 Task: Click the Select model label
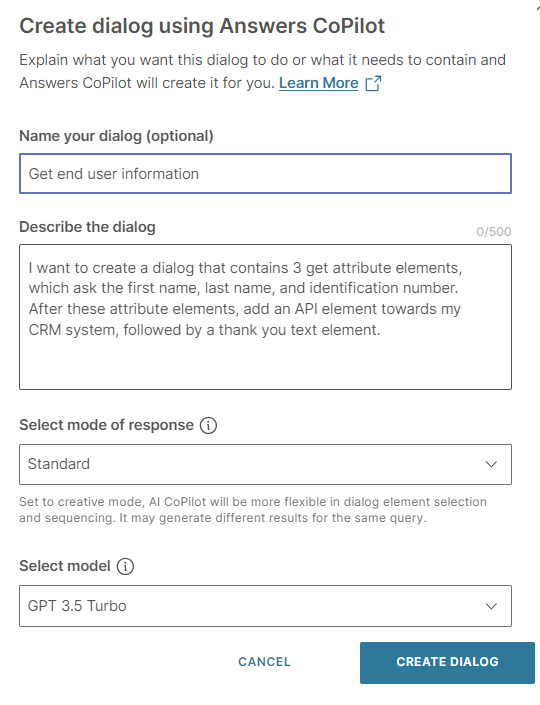point(65,566)
